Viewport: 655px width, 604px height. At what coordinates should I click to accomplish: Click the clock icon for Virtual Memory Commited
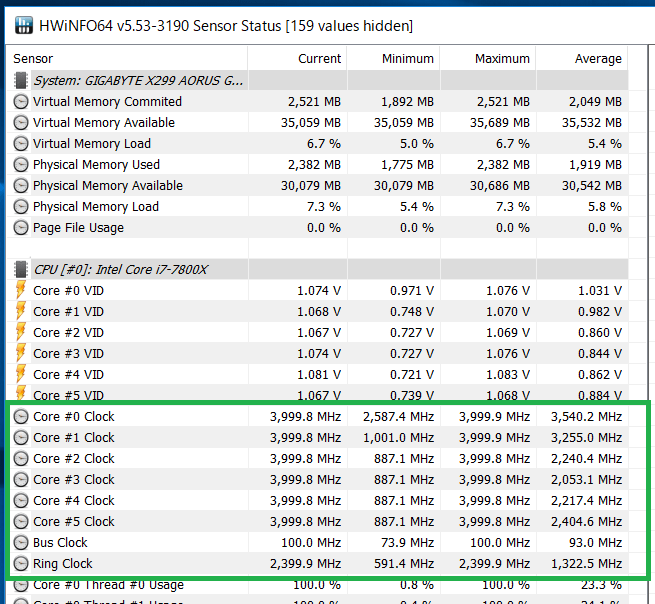(x=21, y=102)
